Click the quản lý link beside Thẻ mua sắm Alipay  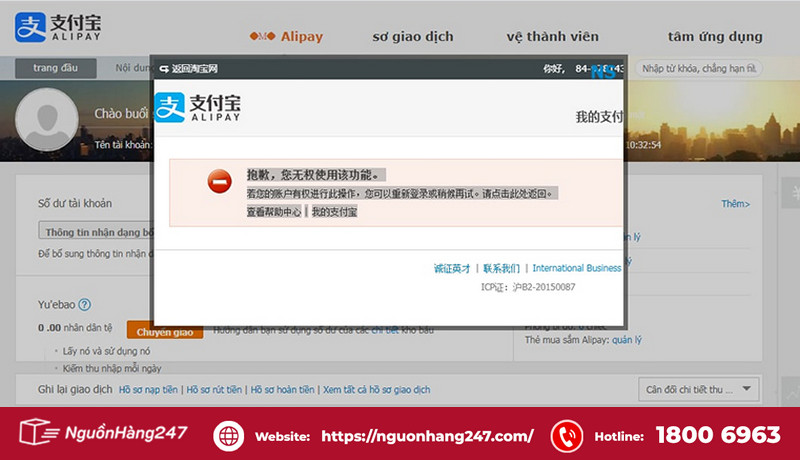(627, 340)
